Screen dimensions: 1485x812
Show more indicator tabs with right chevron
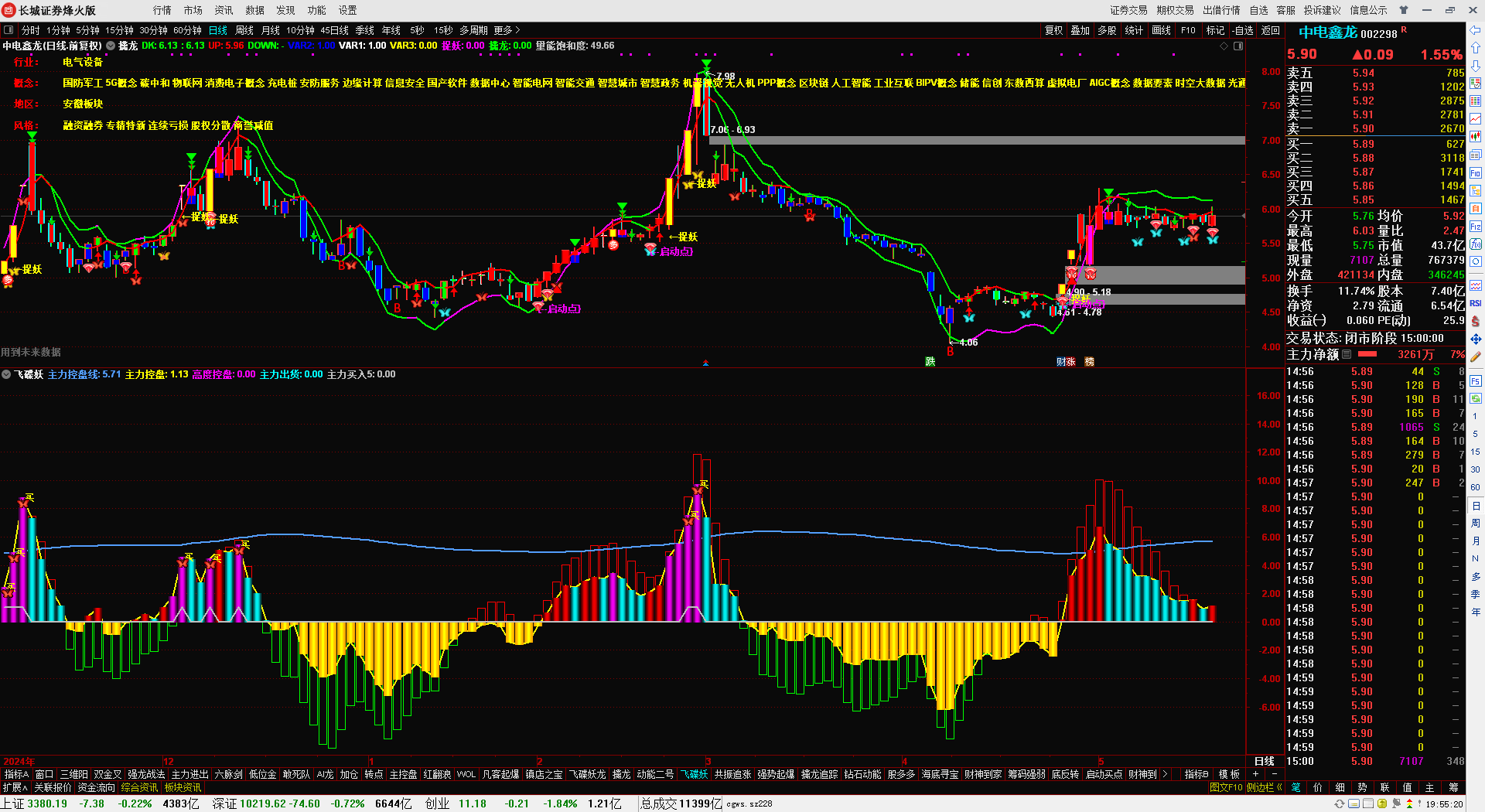[x=1165, y=774]
